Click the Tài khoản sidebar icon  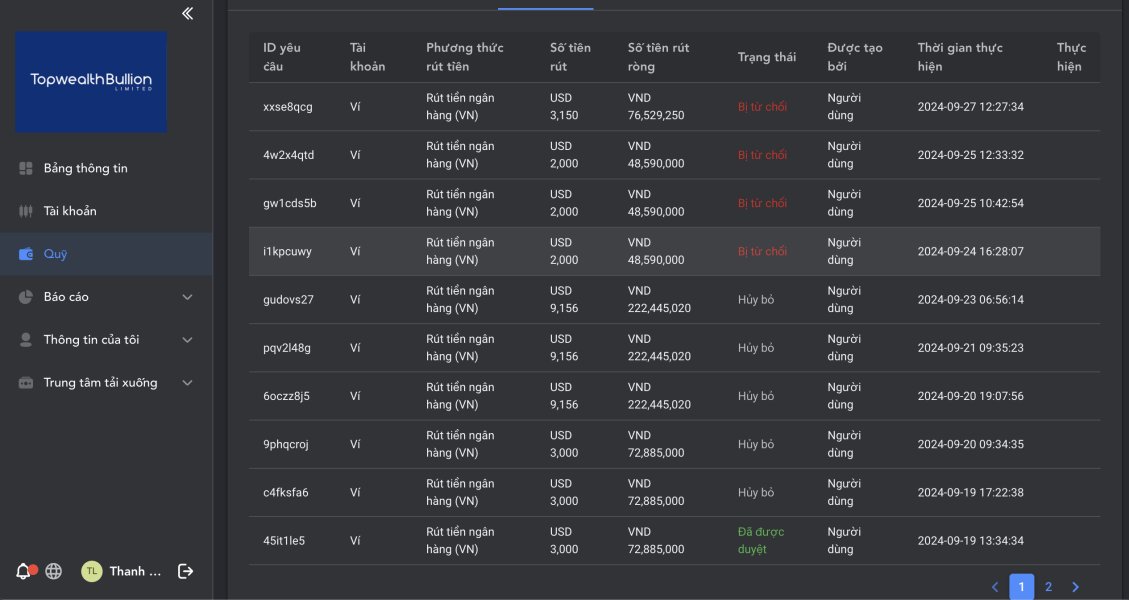point(27,211)
